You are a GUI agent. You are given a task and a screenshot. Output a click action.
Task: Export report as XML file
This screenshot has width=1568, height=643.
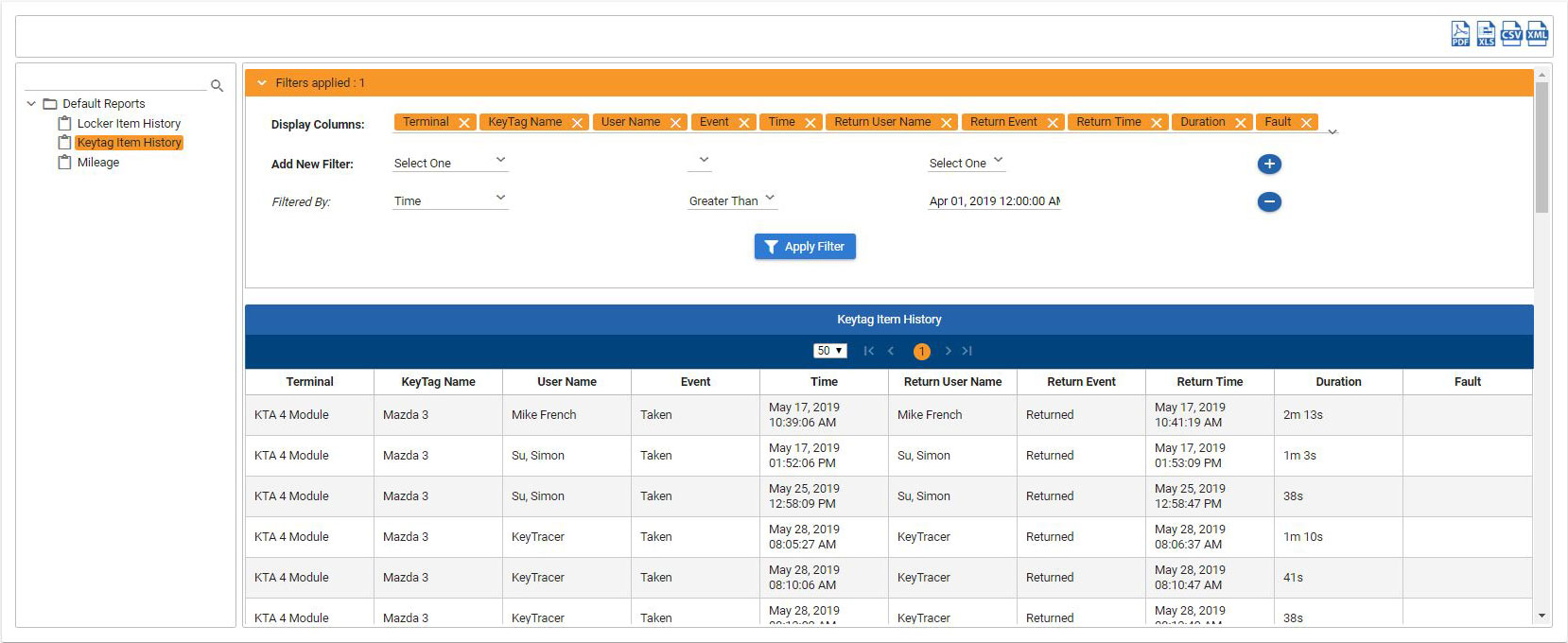coord(1537,34)
